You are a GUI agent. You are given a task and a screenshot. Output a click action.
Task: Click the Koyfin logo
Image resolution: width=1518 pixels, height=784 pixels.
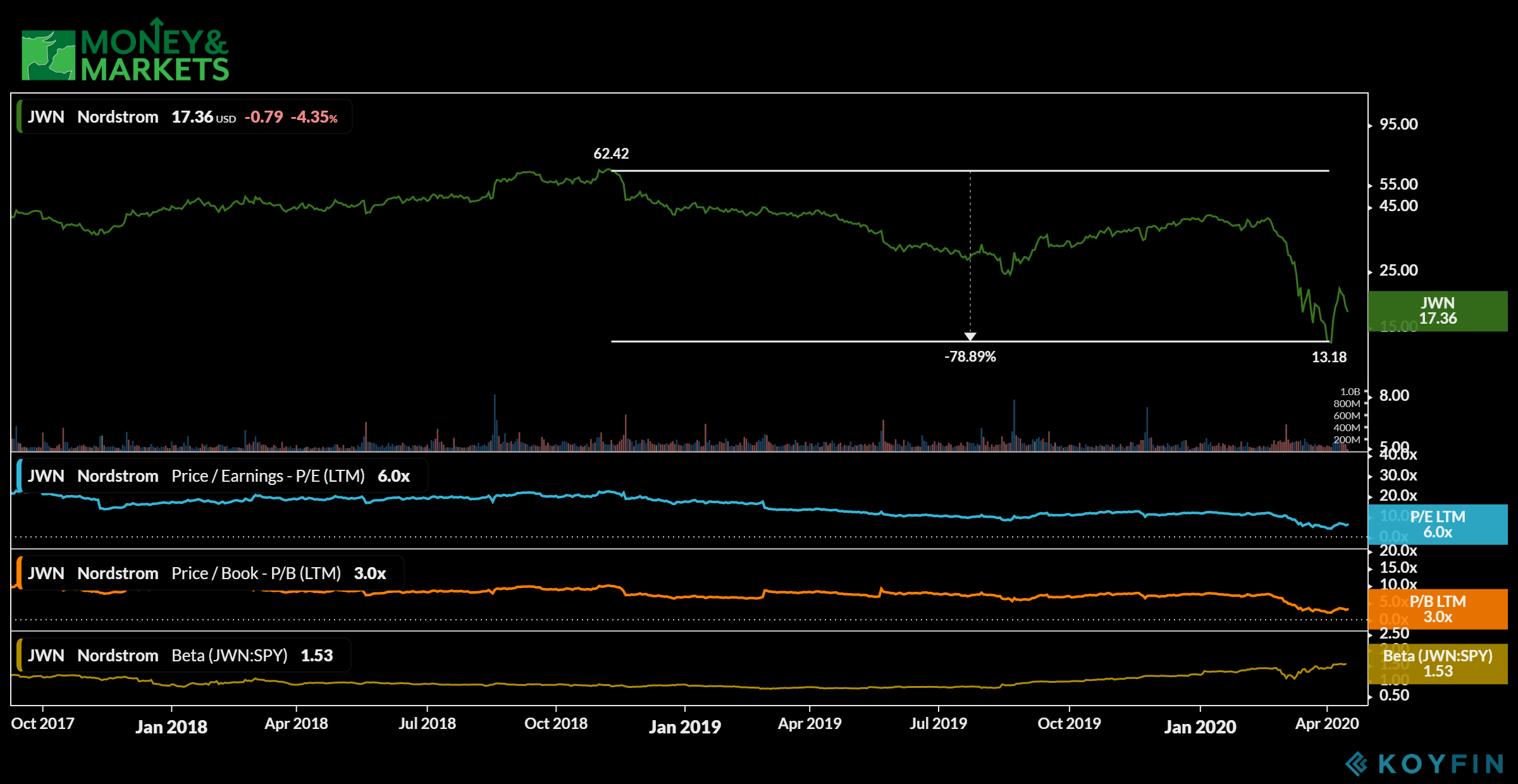coord(1424,764)
